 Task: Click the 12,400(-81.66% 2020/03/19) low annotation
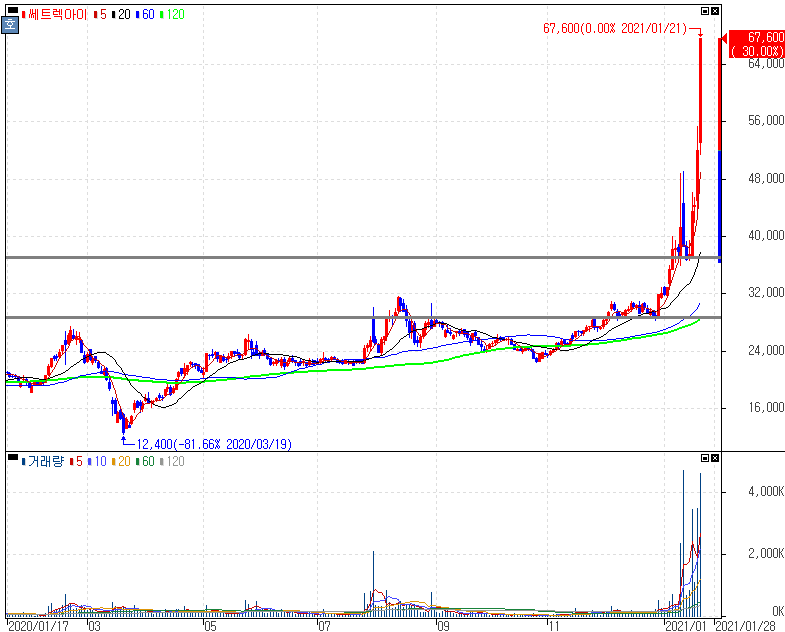(x=214, y=444)
